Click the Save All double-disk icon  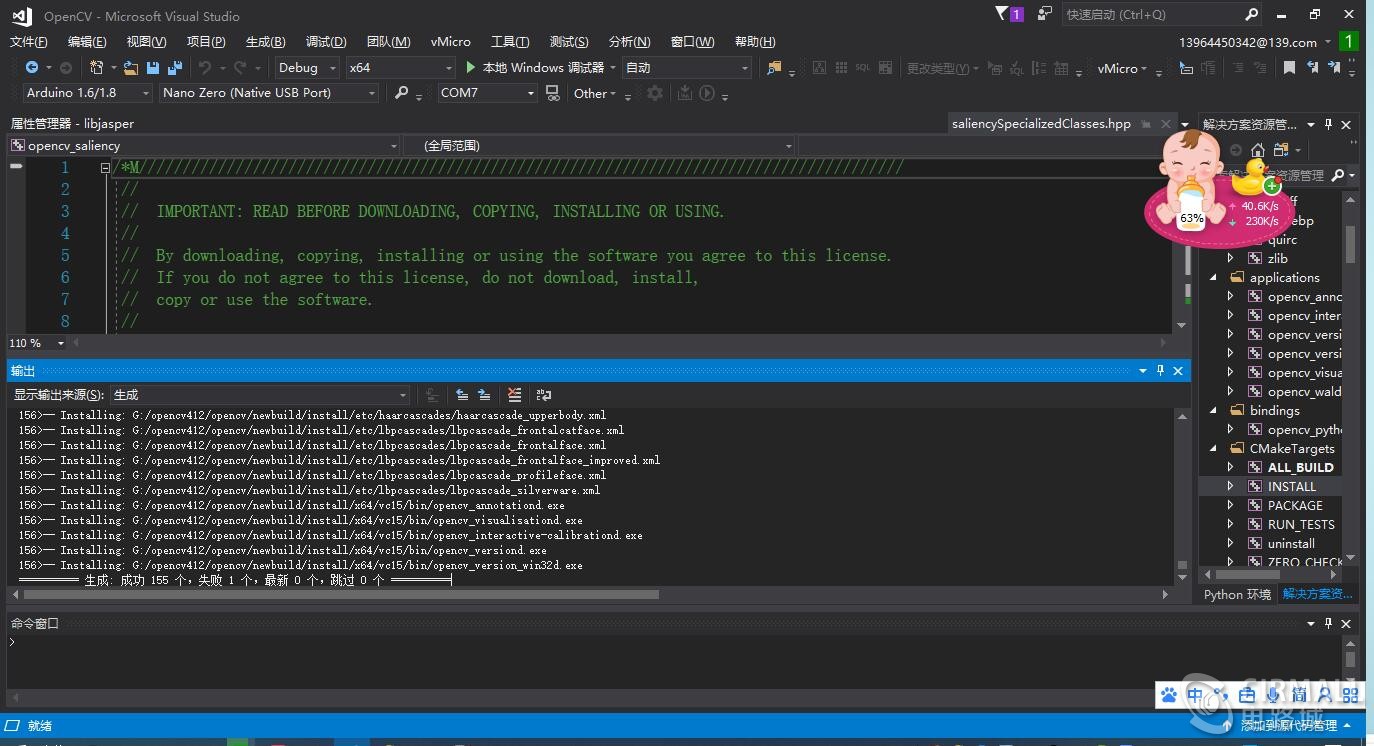(175, 68)
